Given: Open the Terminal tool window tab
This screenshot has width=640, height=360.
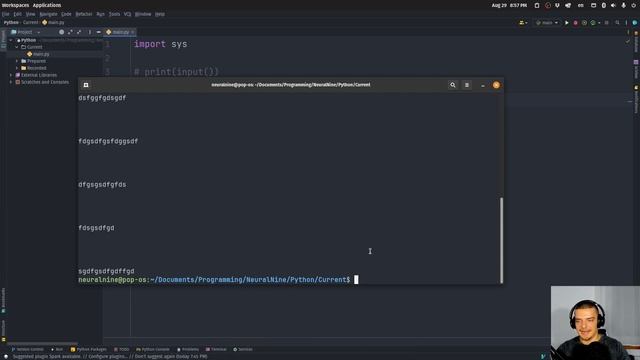Looking at the screenshot, I should 216,349.
